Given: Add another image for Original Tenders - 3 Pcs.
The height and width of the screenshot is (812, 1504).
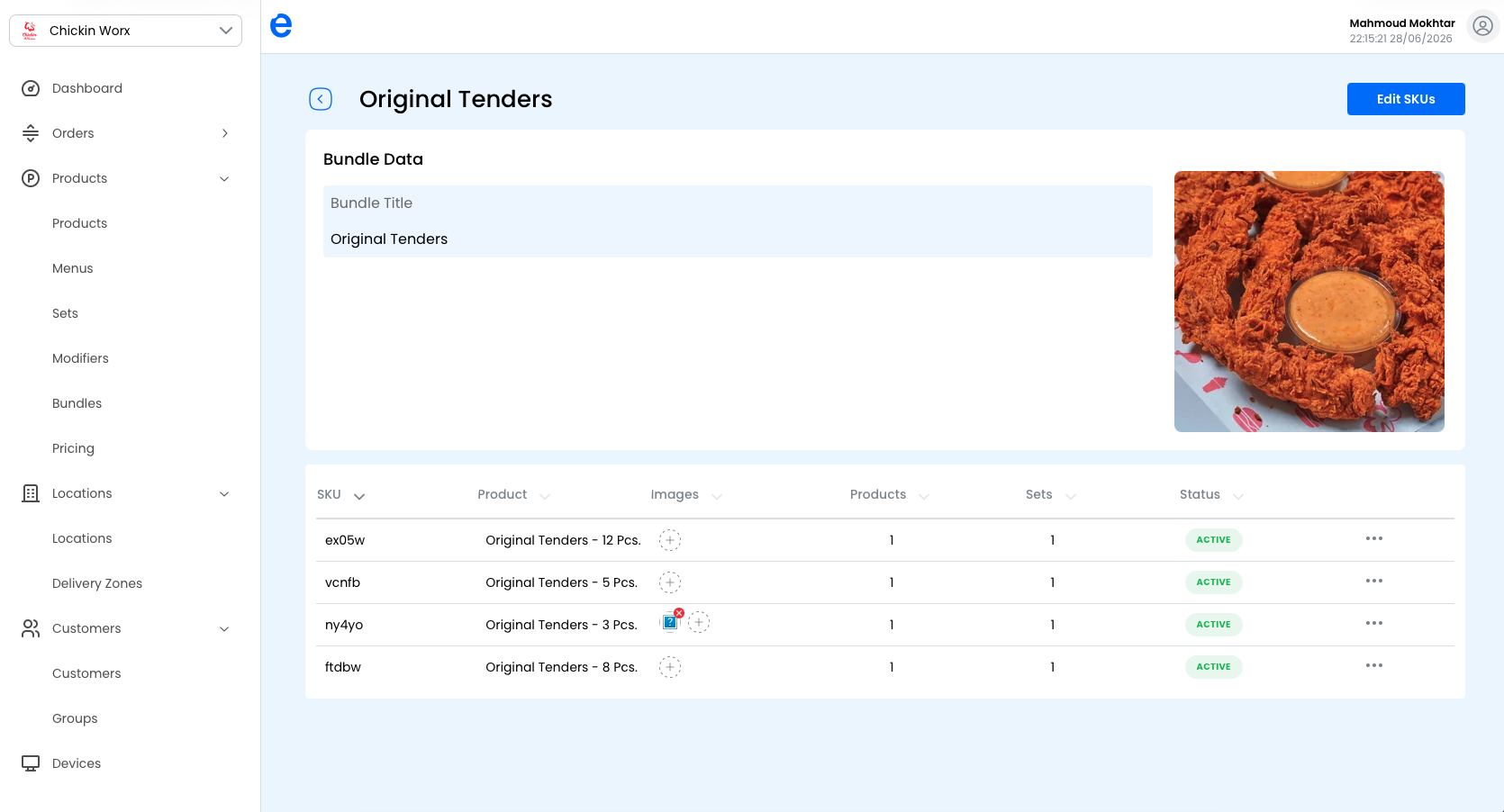Looking at the screenshot, I should (699, 622).
